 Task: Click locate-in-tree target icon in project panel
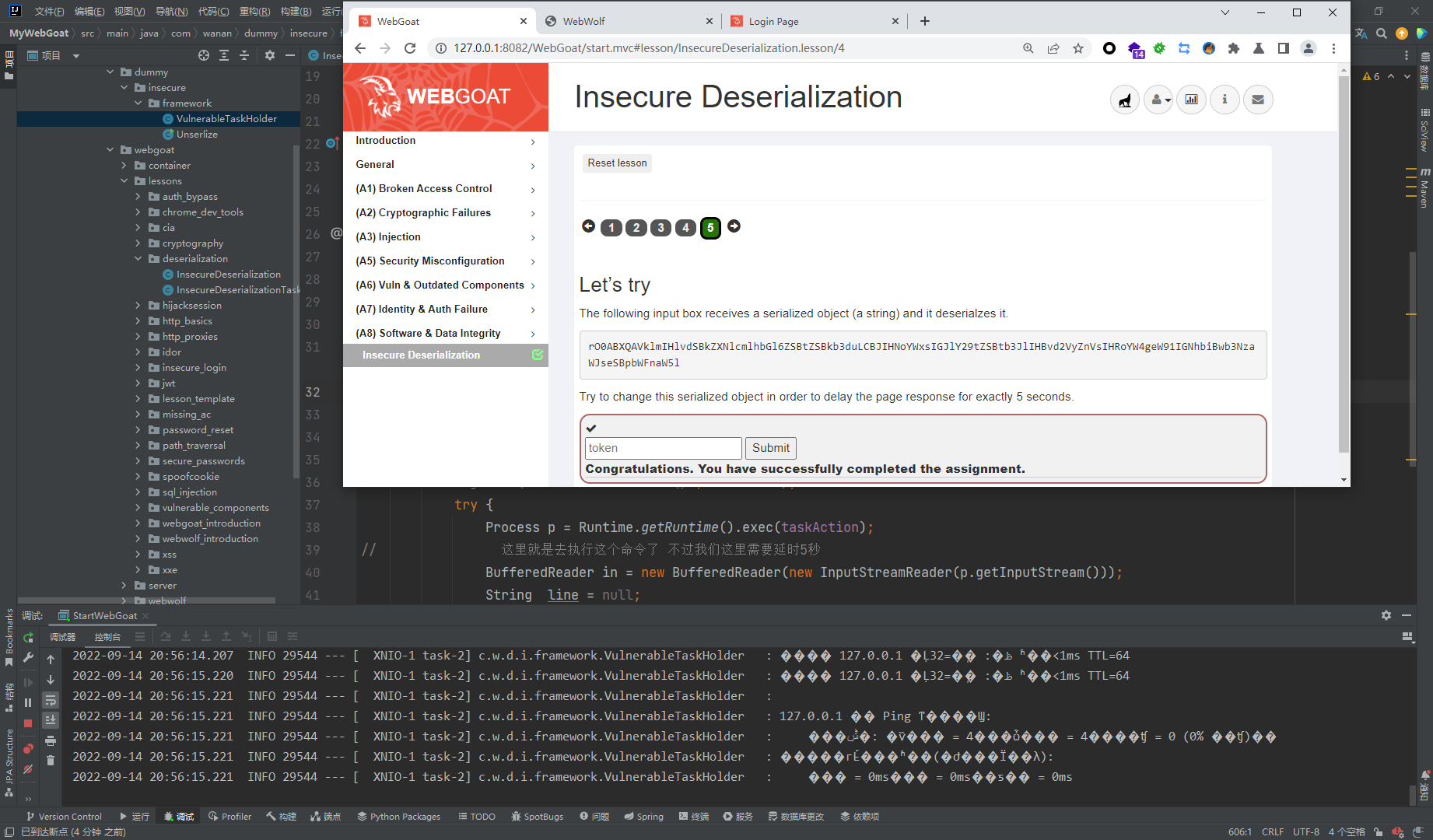pyautogui.click(x=204, y=55)
